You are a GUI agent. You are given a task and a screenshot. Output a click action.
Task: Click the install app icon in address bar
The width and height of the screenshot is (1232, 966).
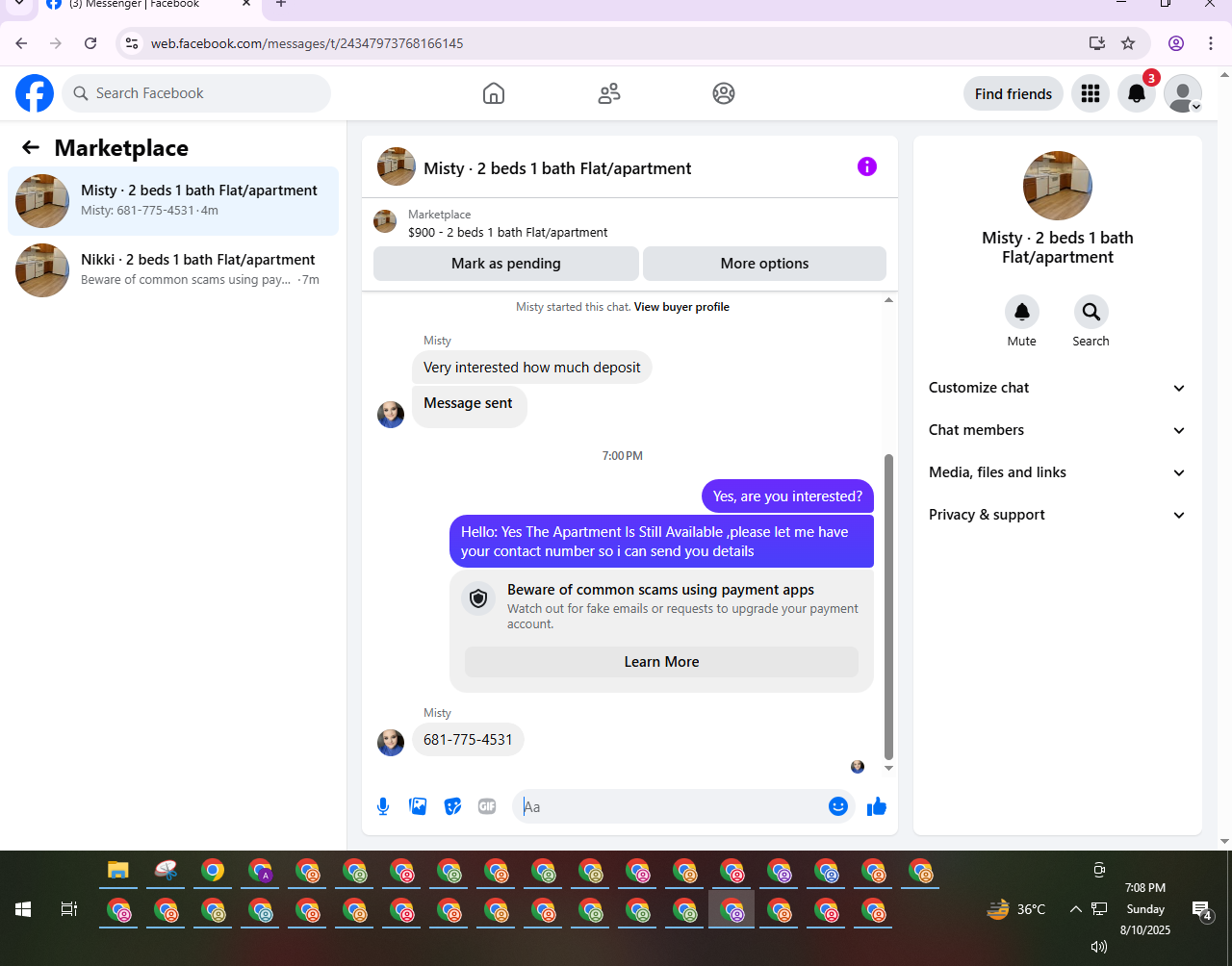pyautogui.click(x=1096, y=43)
